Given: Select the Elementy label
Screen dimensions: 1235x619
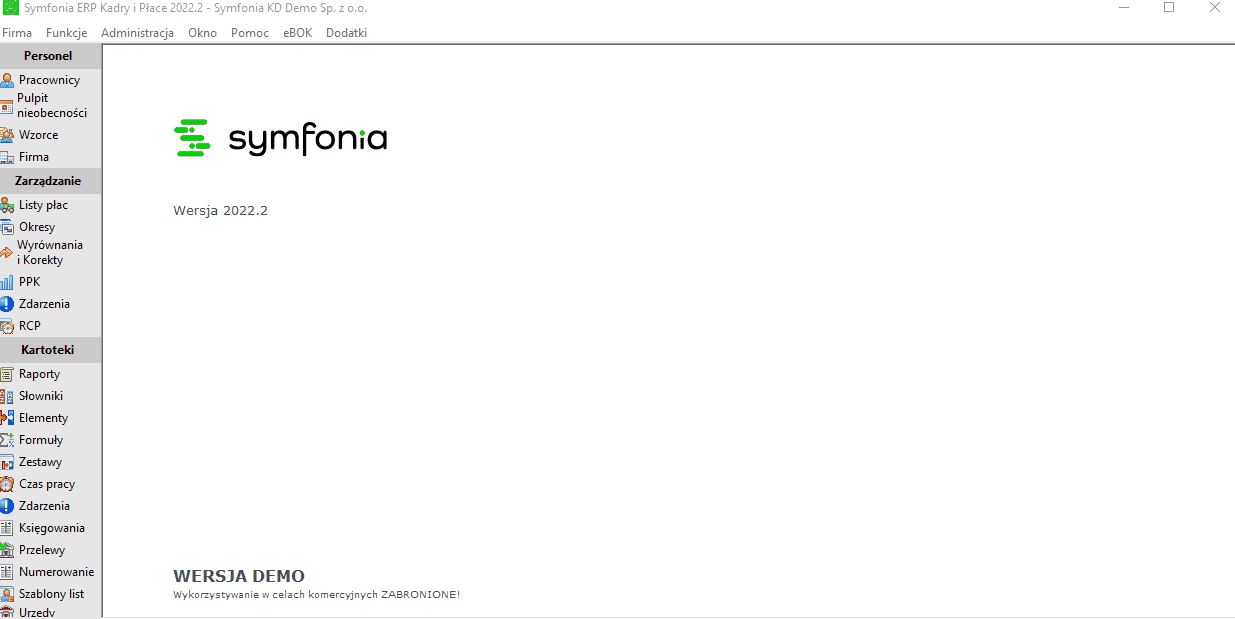Looking at the screenshot, I should [43, 418].
